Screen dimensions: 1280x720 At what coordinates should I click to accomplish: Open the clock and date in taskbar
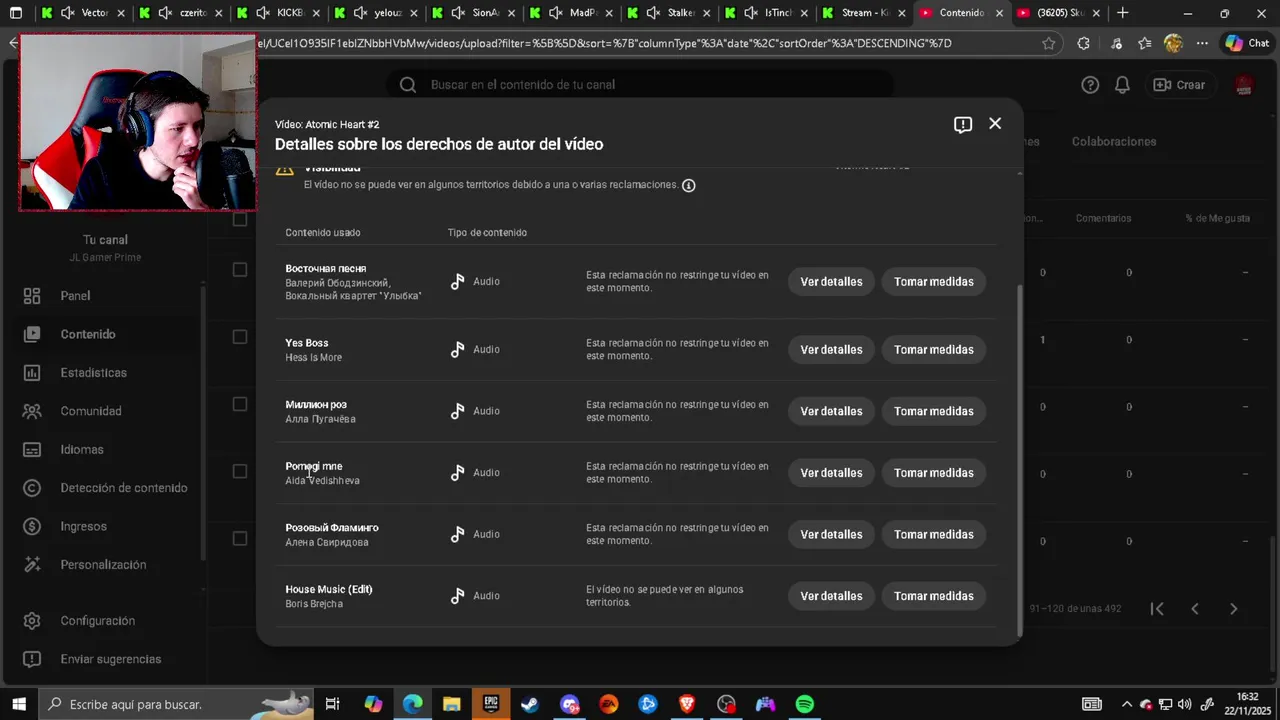[1247, 704]
